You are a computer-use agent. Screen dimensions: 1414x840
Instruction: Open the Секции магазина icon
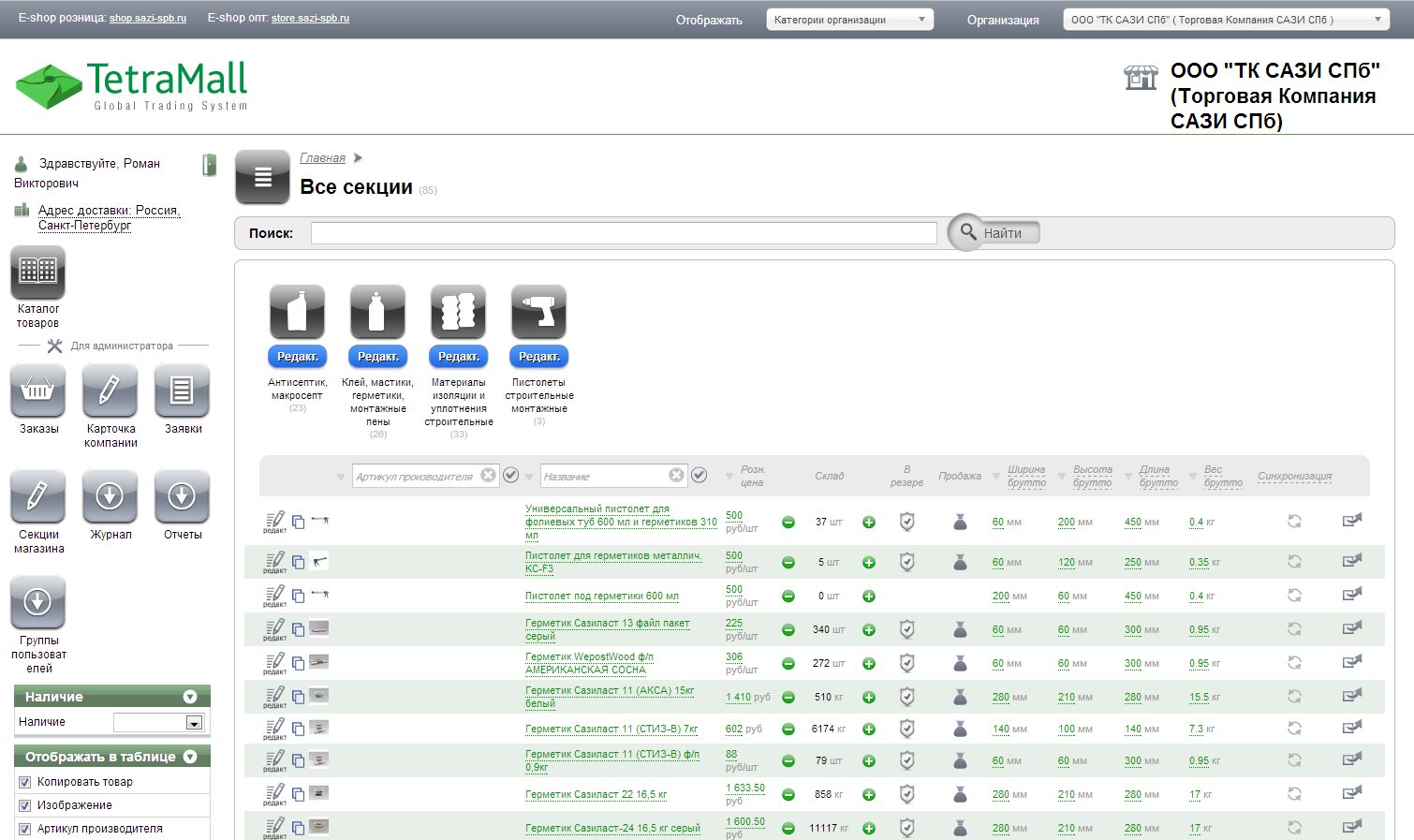coord(37,496)
